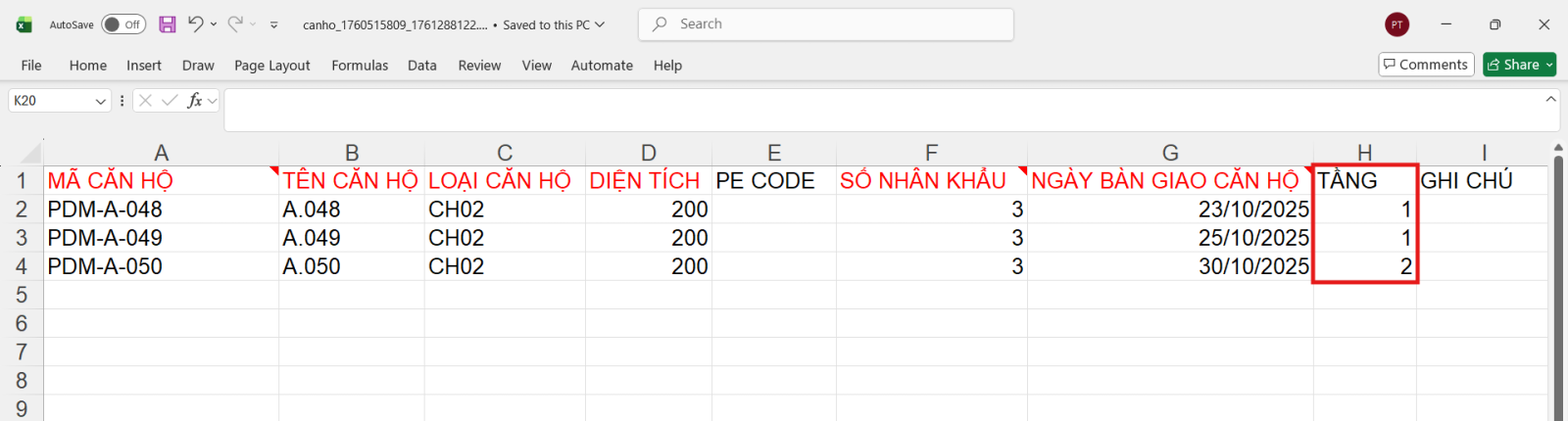
Task: Open the Comments pane button
Action: point(1426,65)
